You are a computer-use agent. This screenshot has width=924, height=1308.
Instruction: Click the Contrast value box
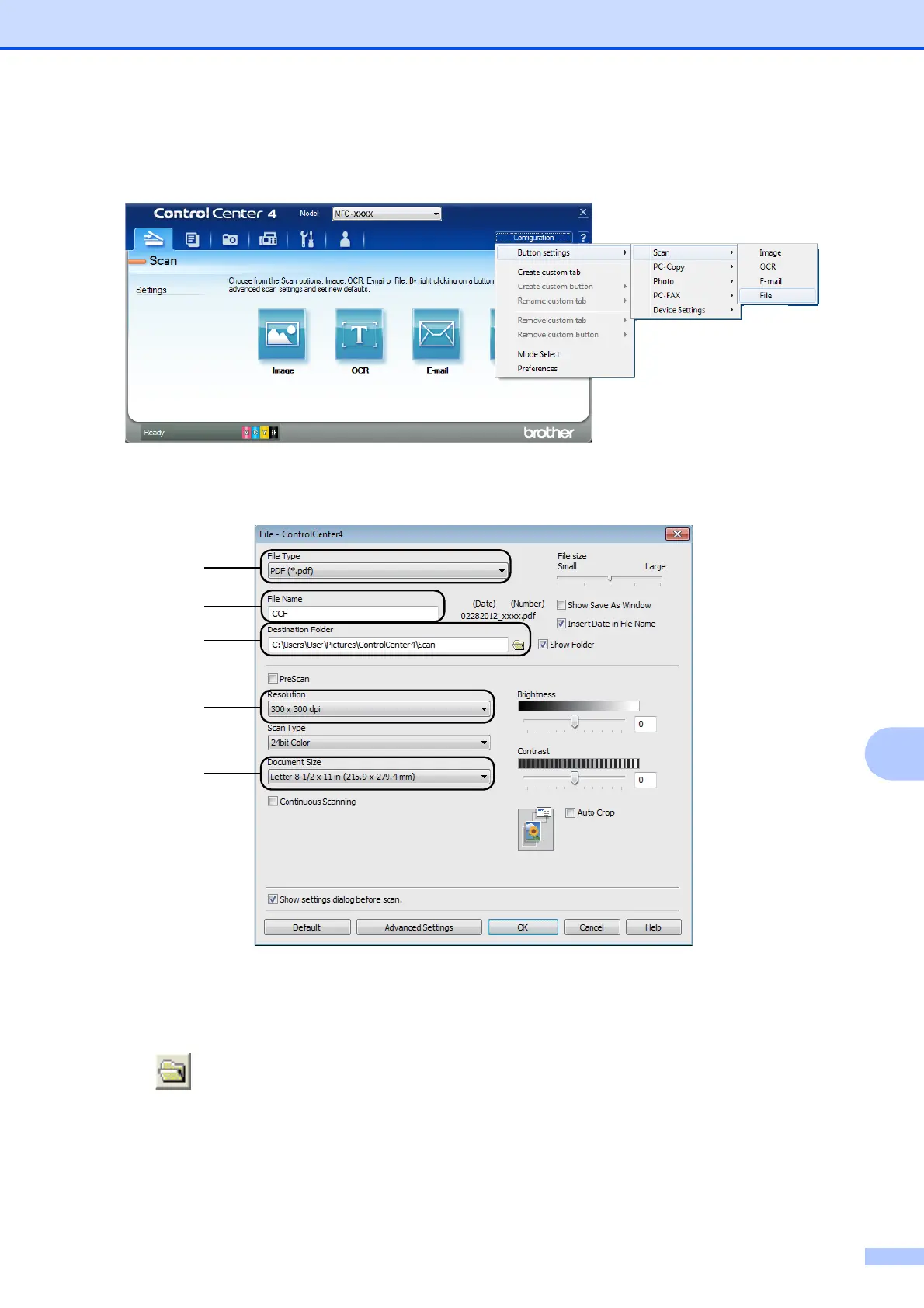pos(645,780)
